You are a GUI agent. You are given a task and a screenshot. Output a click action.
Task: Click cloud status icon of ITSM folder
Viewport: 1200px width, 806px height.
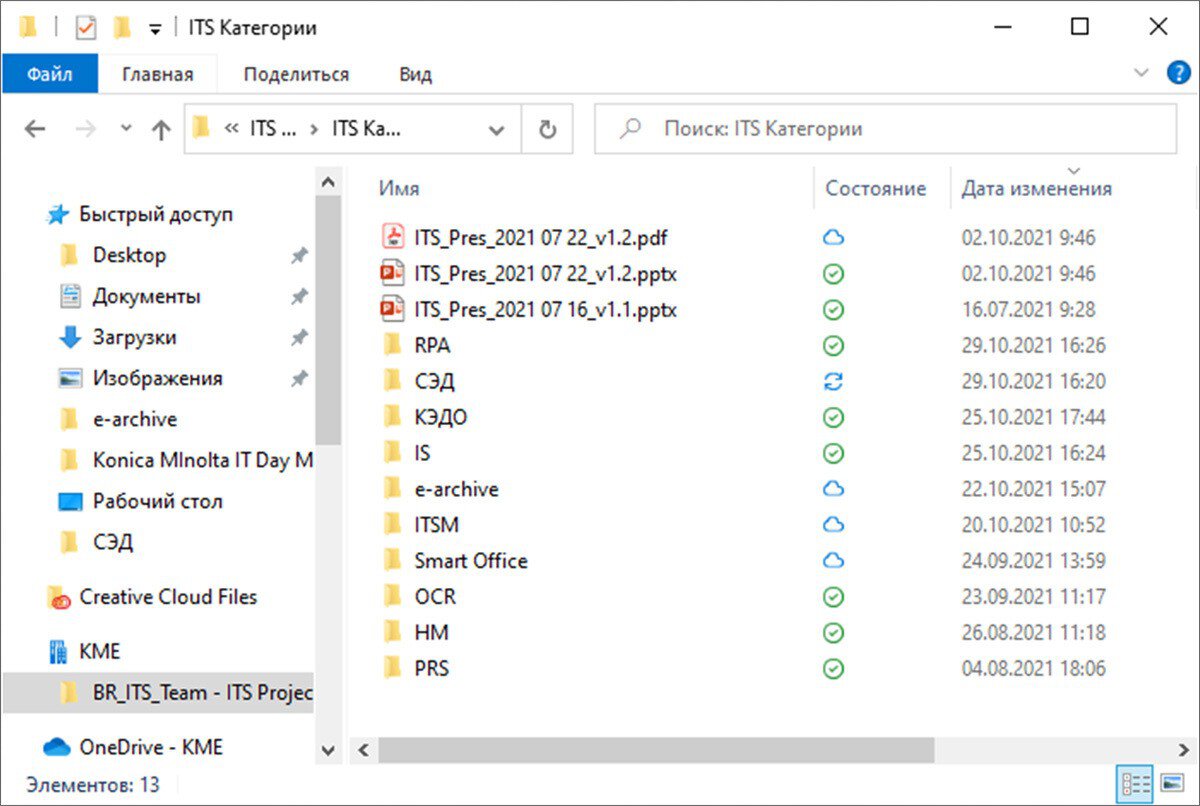(x=833, y=525)
